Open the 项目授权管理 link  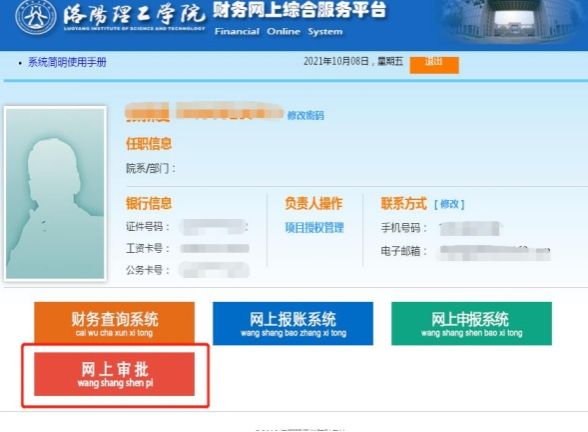pyautogui.click(x=314, y=228)
